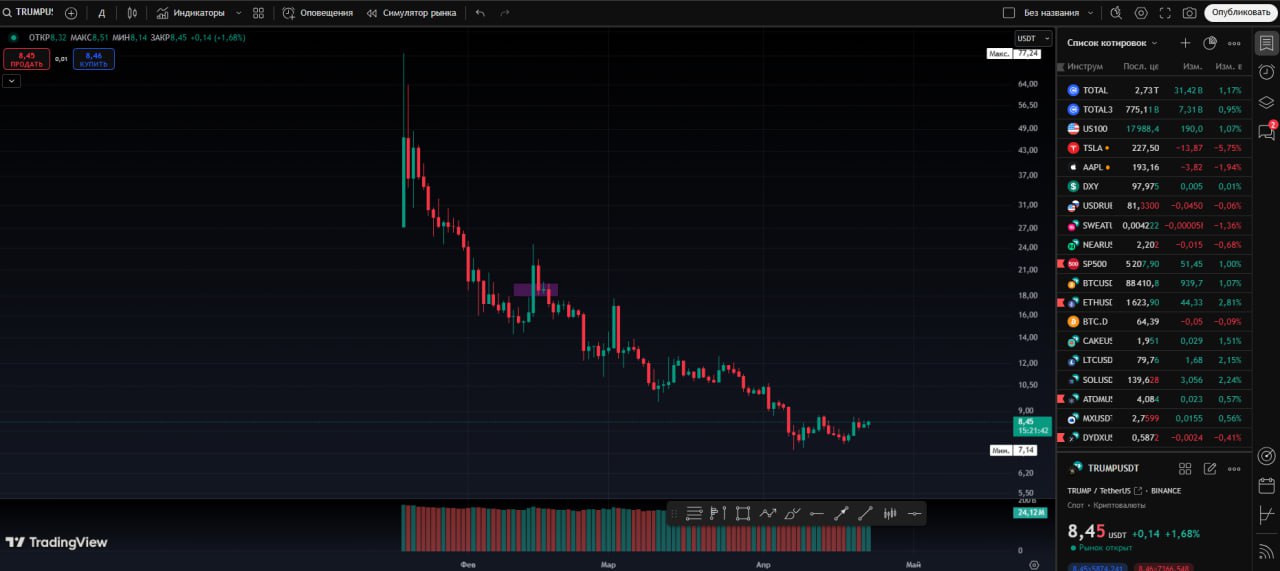Open the USDT currency dropdown
The image size is (1280, 571).
point(1033,38)
